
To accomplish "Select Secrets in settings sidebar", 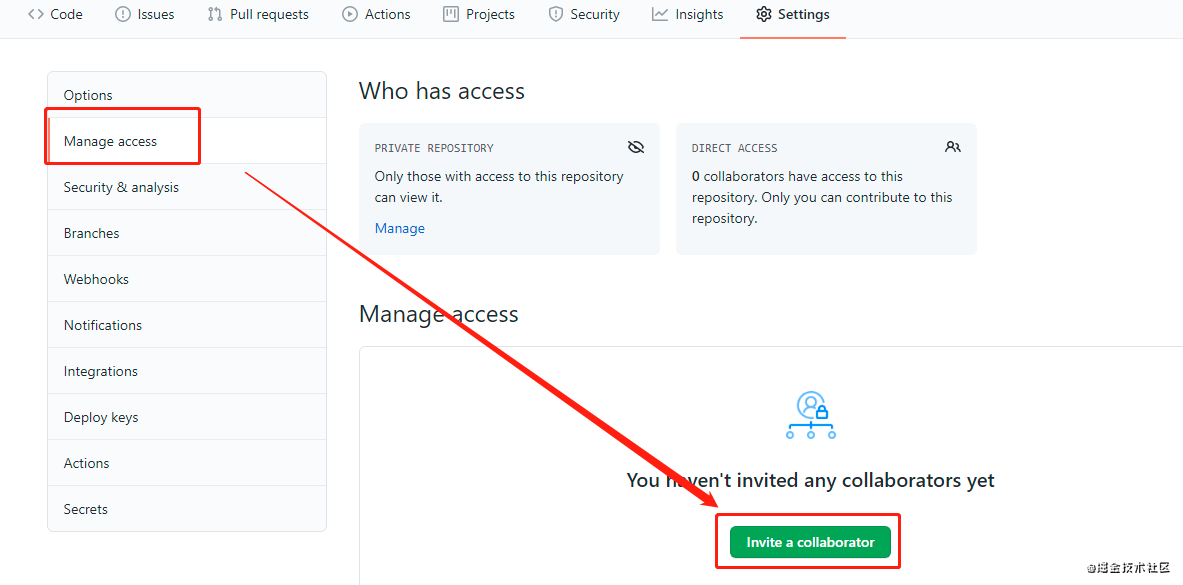I will tap(86, 509).
